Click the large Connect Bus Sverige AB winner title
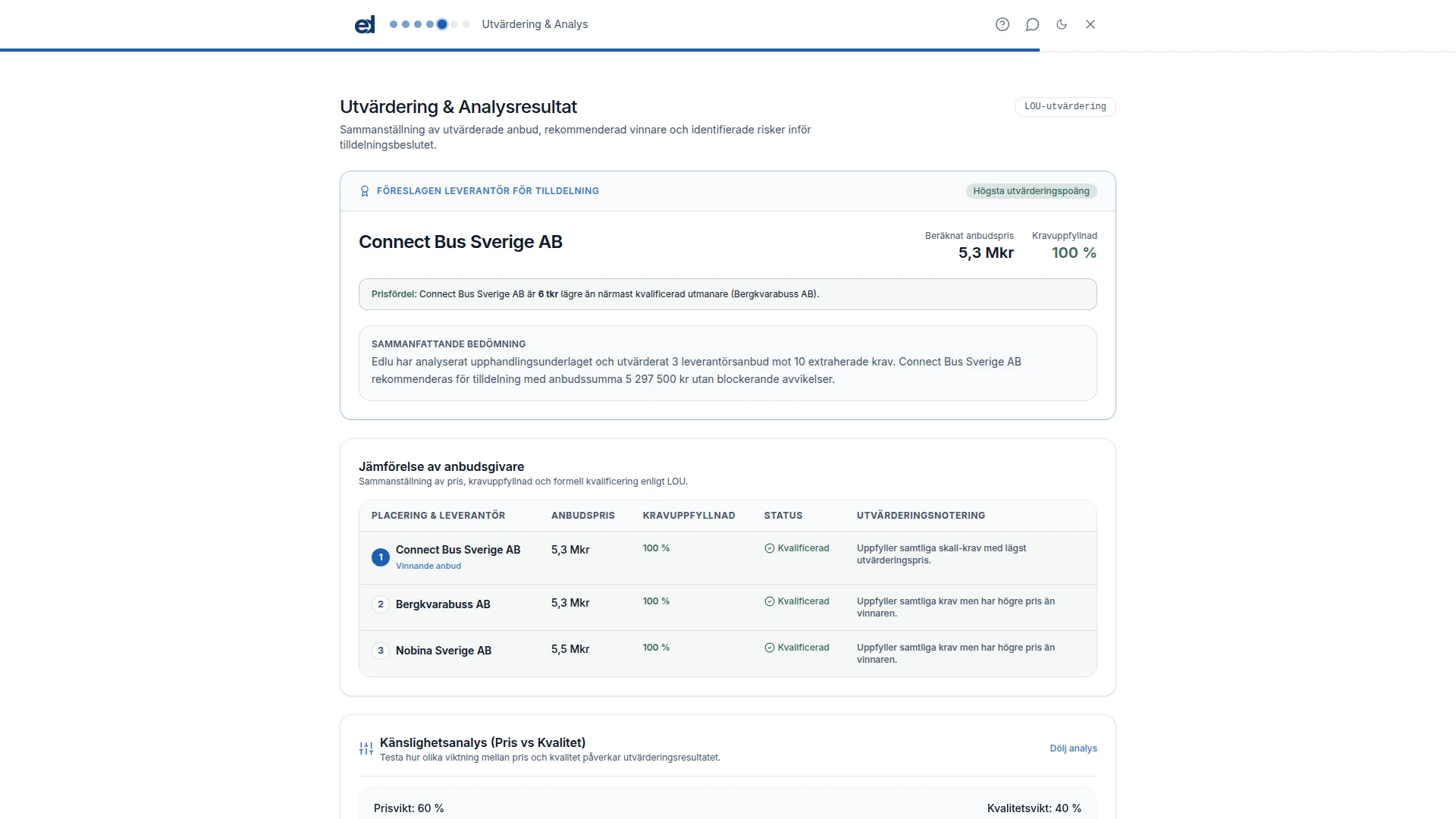 coord(460,242)
